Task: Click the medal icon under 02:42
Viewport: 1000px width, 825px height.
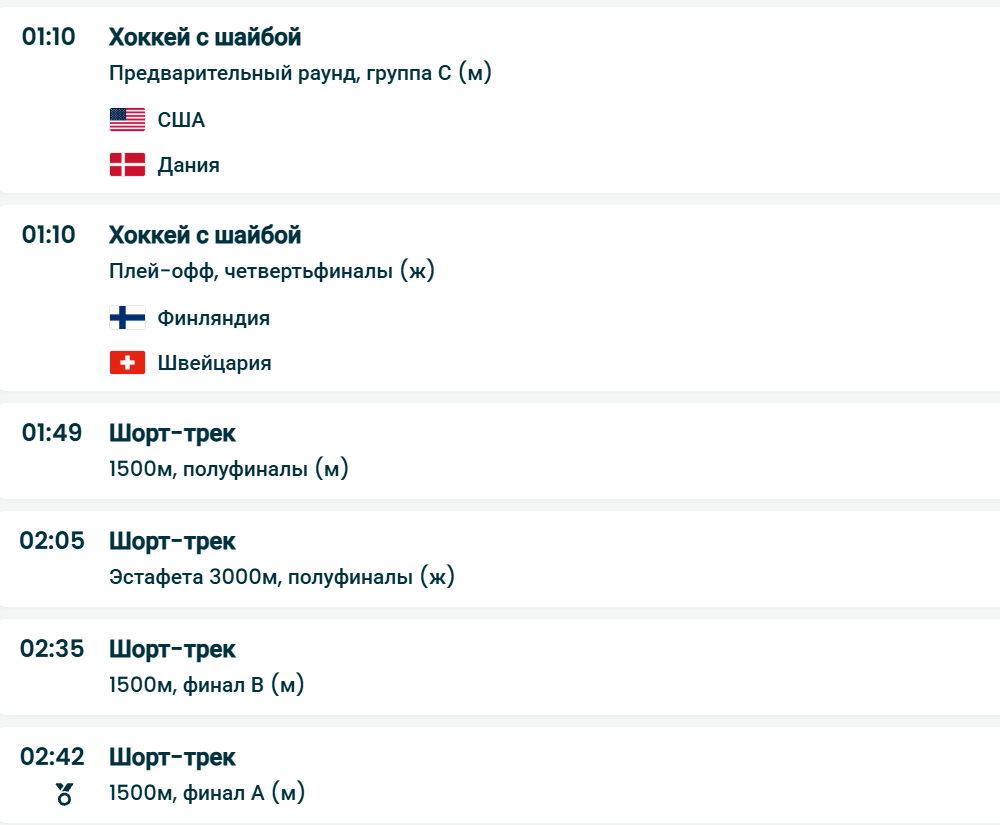Action: [x=65, y=795]
